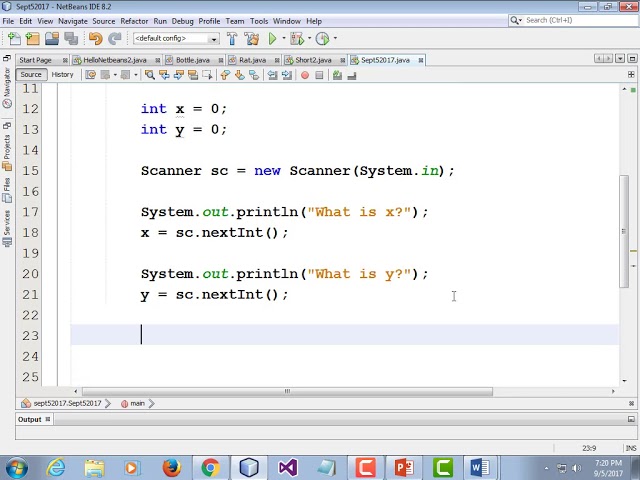The width and height of the screenshot is (640, 480).
Task: Open the Projects side panel
Action: click(x=7, y=151)
